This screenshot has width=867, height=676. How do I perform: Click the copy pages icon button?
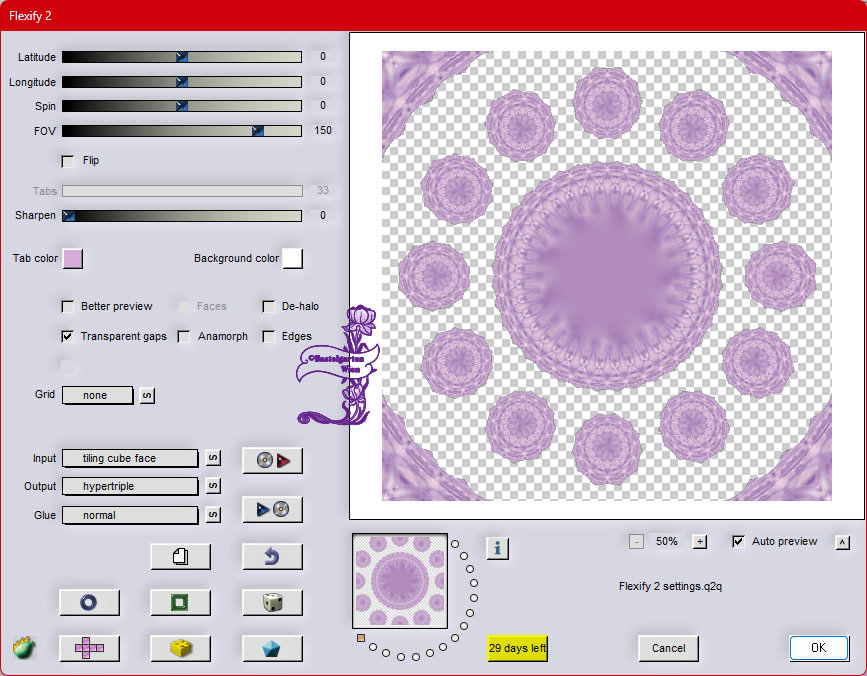pos(180,556)
